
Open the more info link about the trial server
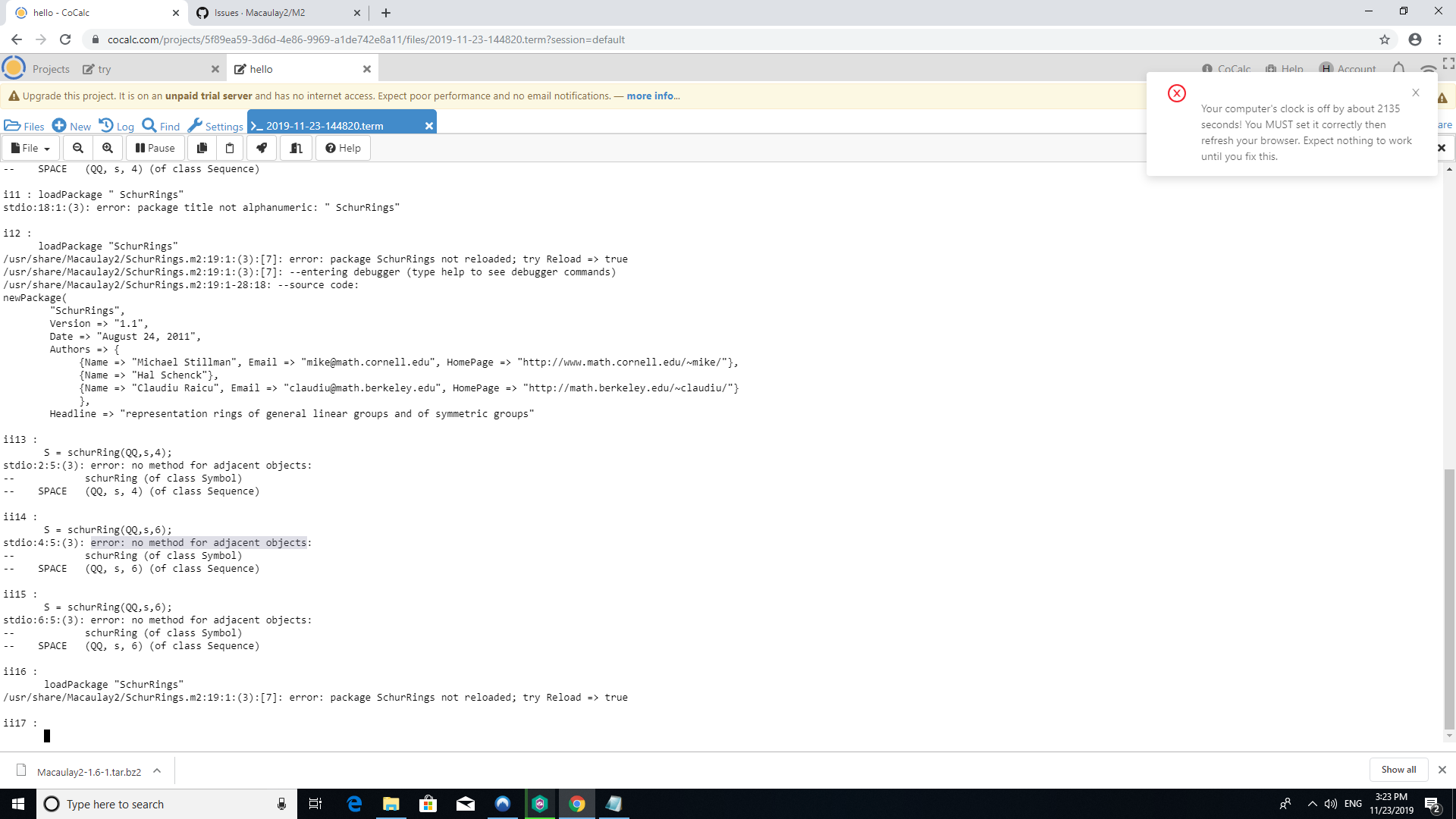click(x=650, y=96)
